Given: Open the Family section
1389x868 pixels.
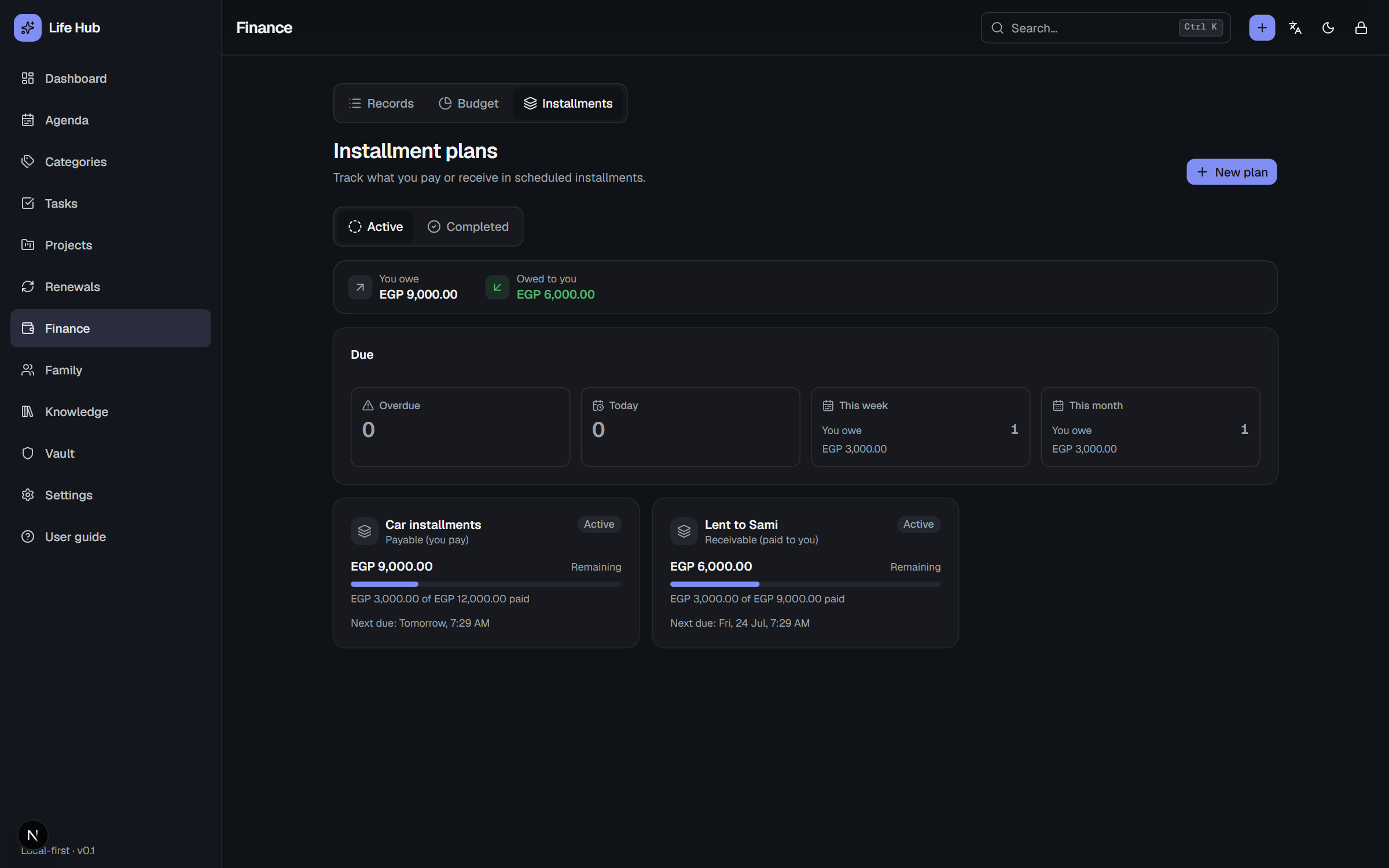Looking at the screenshot, I should tap(111, 370).
